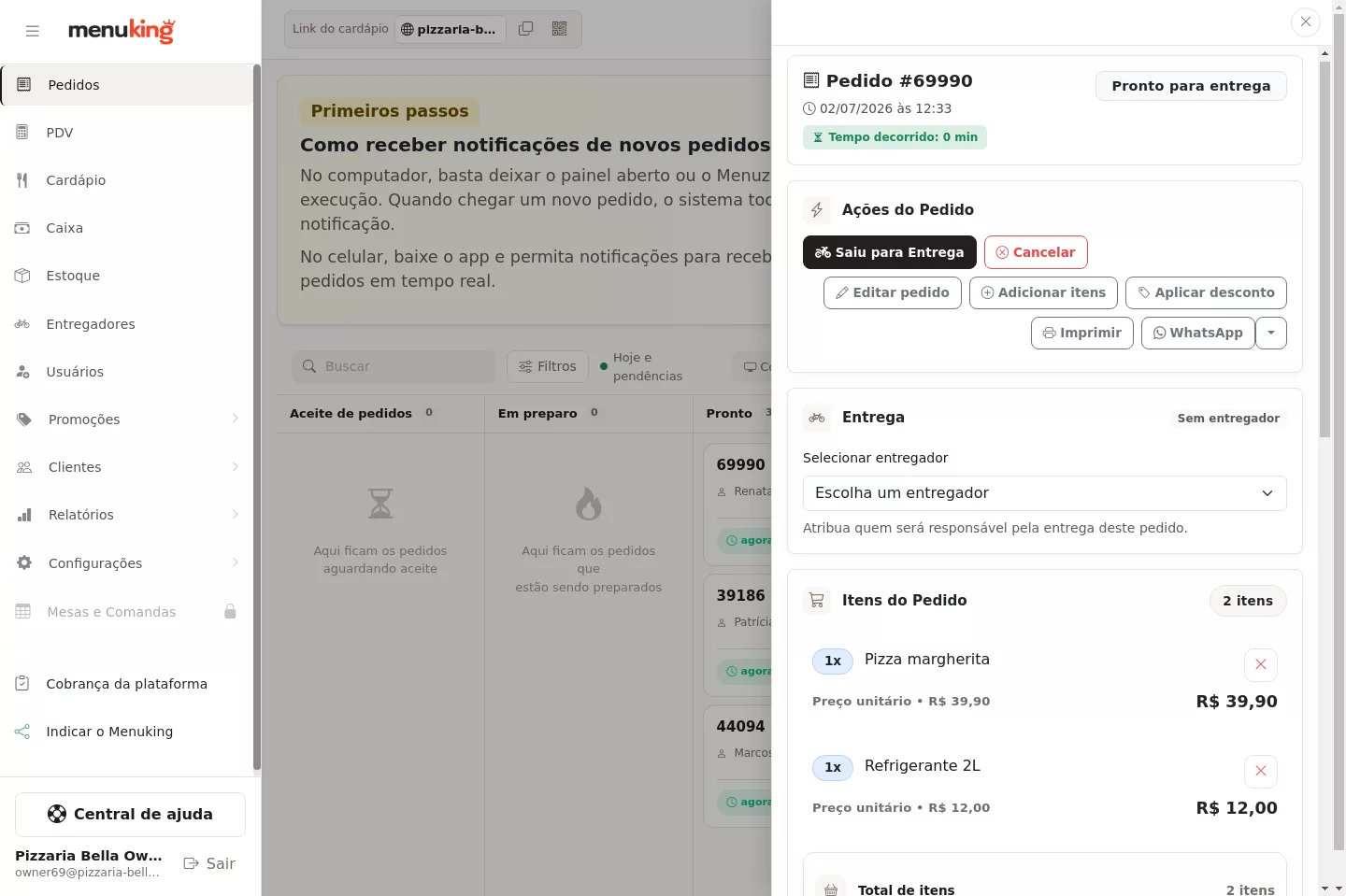The height and width of the screenshot is (896, 1346).
Task: Click Saiu para Entrega button
Action: [890, 252]
